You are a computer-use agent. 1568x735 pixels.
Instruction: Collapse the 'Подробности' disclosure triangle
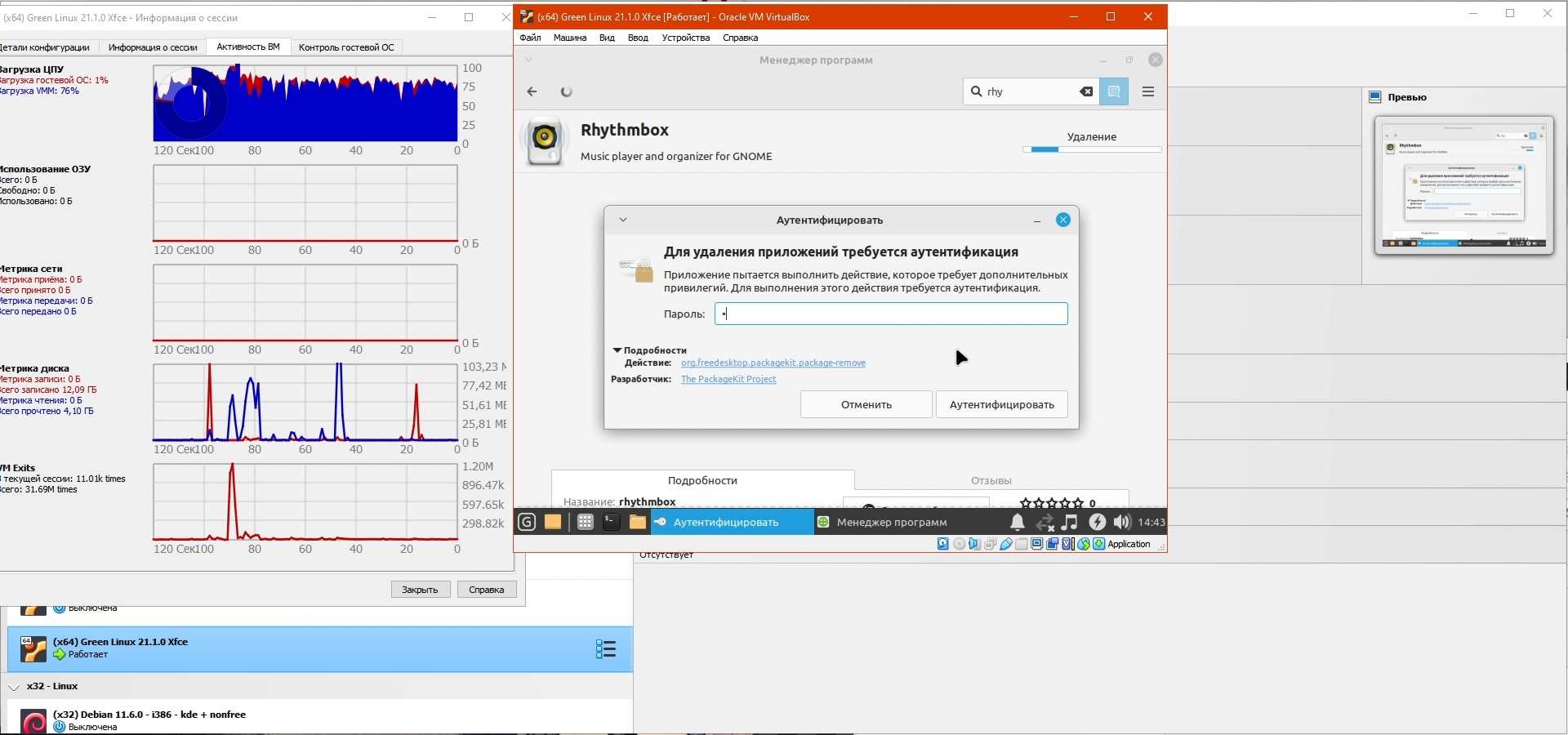[x=617, y=350]
